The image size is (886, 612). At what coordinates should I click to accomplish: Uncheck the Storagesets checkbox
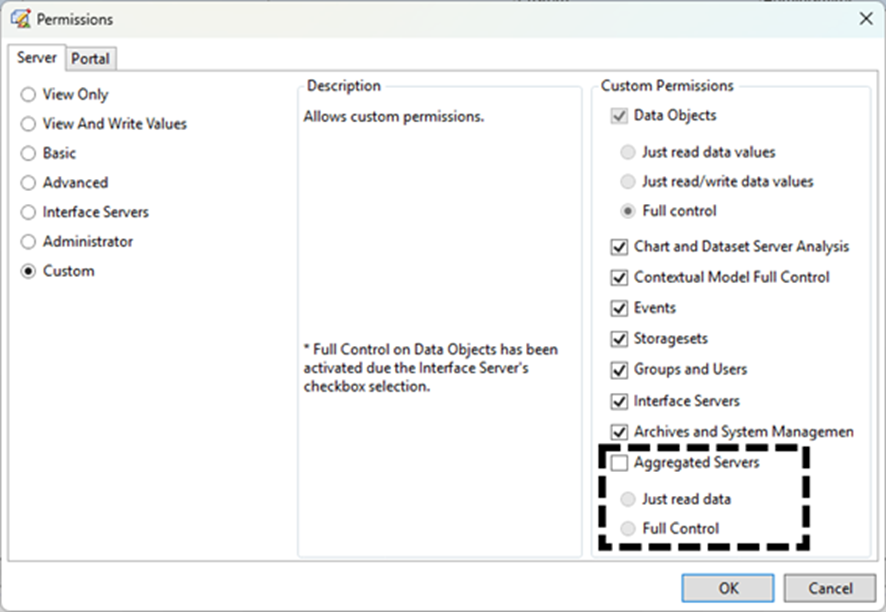point(619,339)
